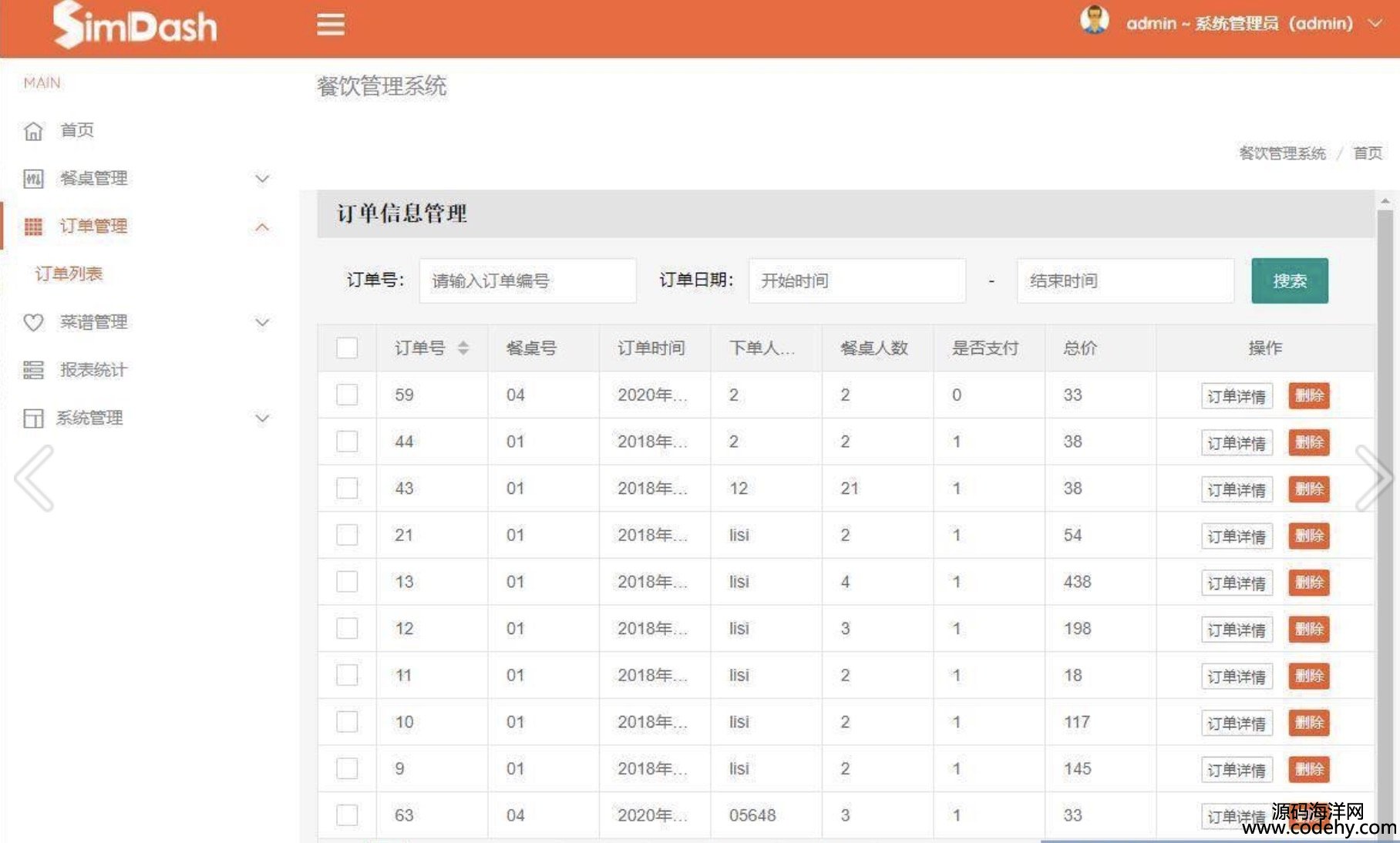
Task: Click the heart icon for 菜谱管理
Action: point(33,322)
